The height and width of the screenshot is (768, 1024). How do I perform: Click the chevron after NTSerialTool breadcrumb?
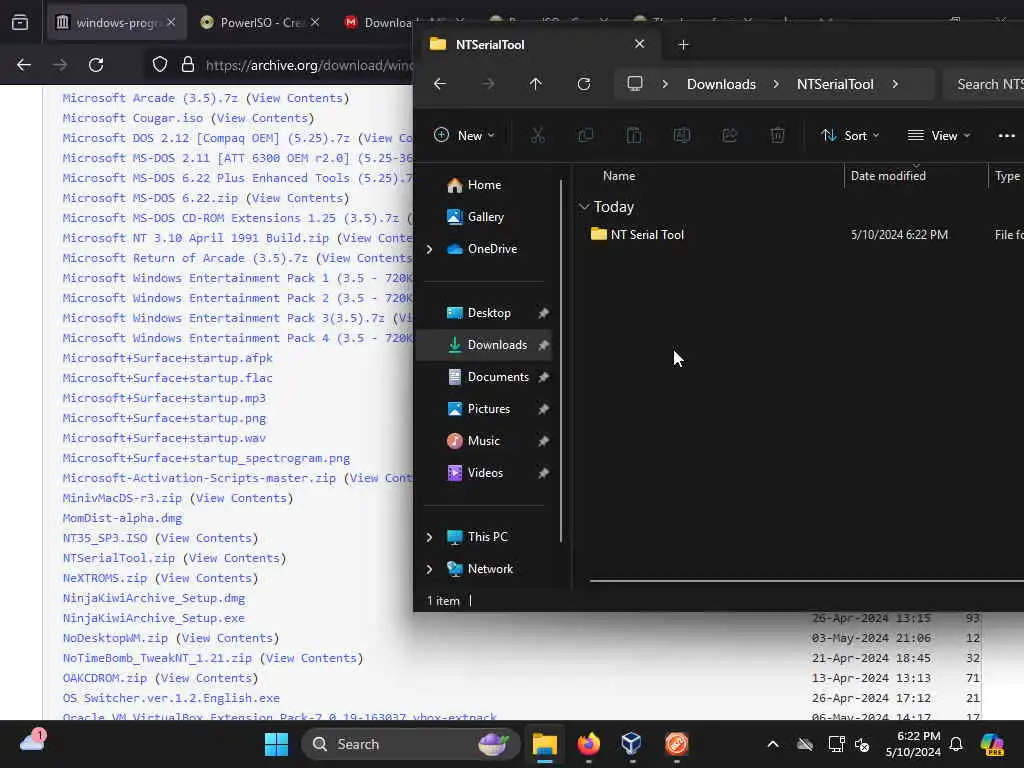tap(895, 84)
